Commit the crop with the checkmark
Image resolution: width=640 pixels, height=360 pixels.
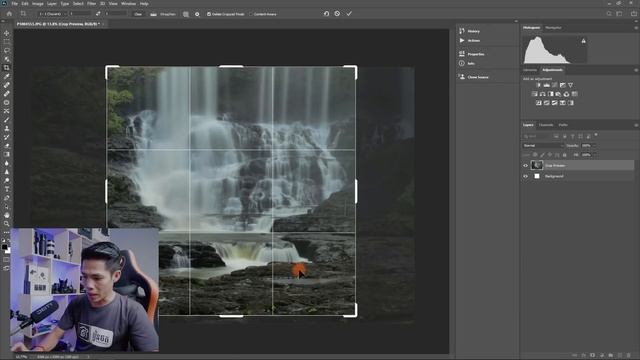[349, 13]
